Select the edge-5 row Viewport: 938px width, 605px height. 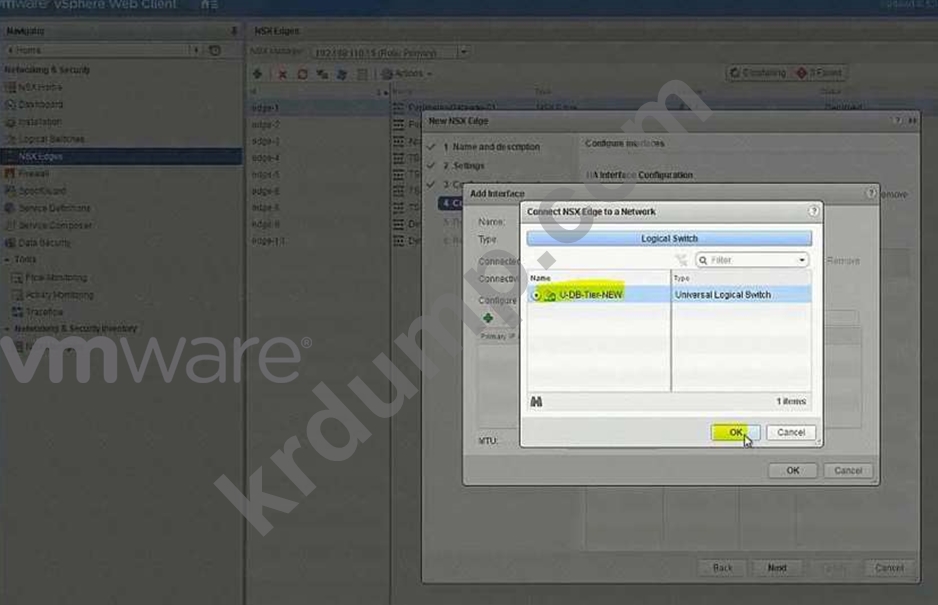pyautogui.click(x=319, y=175)
